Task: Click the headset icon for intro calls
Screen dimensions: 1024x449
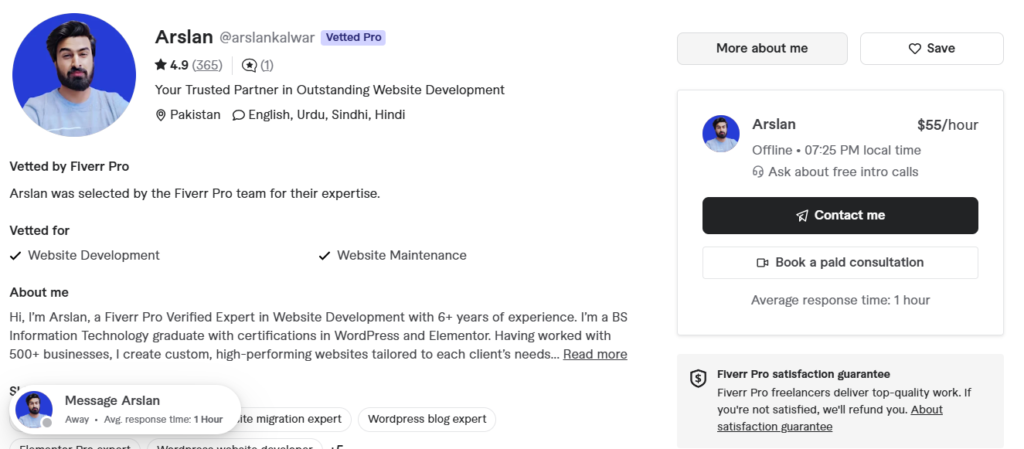Action: (x=758, y=172)
